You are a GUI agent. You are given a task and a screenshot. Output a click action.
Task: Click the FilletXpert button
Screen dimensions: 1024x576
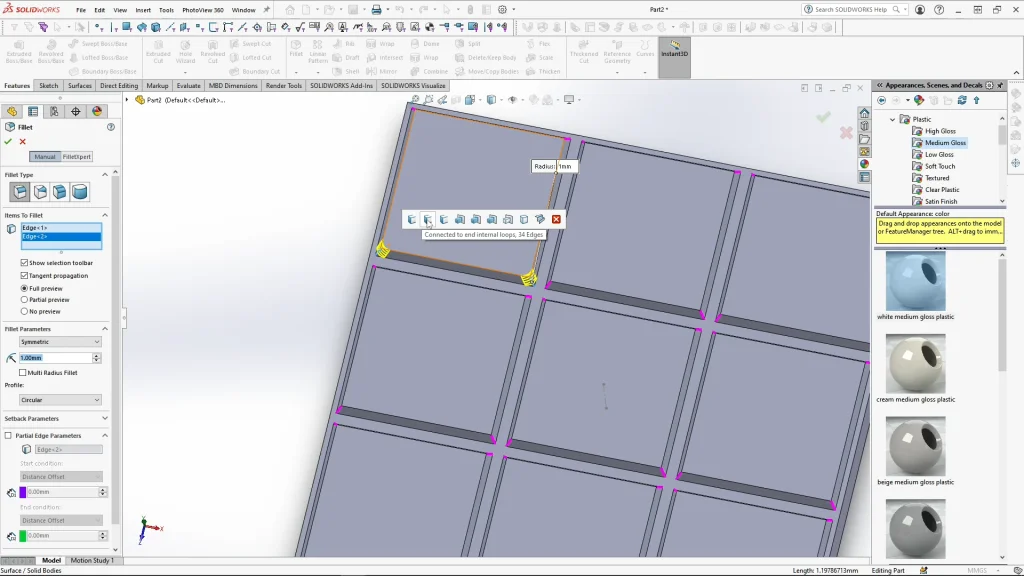pyautogui.click(x=77, y=157)
